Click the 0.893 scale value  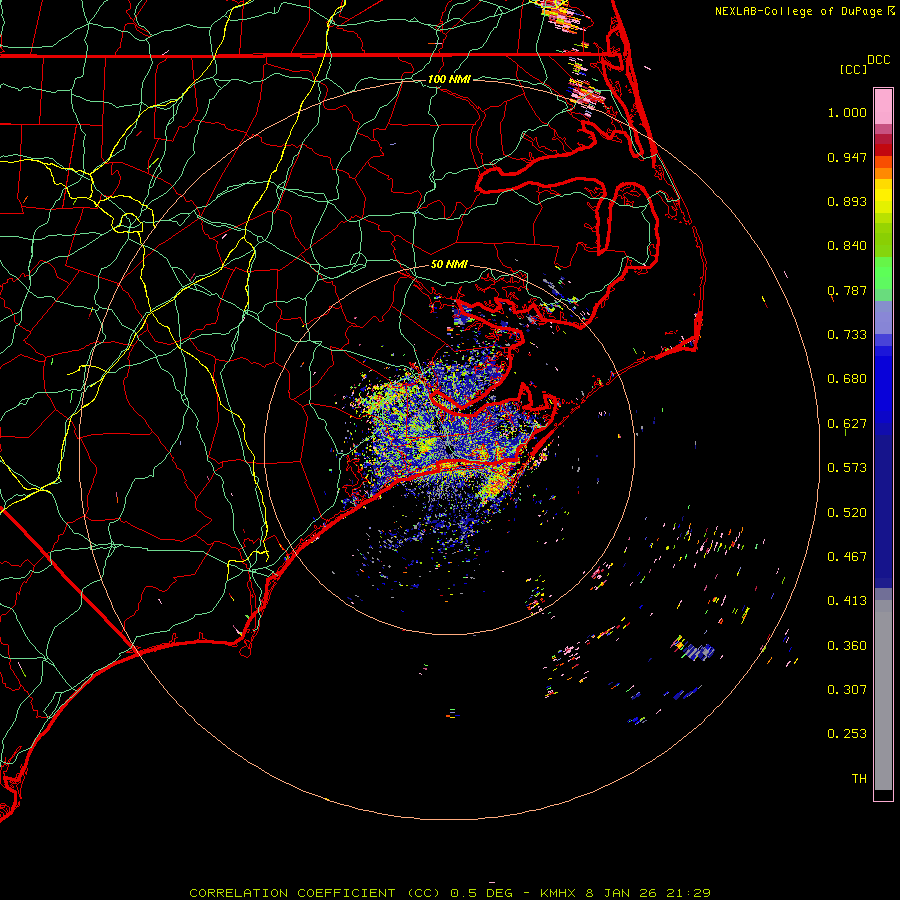pyautogui.click(x=847, y=201)
